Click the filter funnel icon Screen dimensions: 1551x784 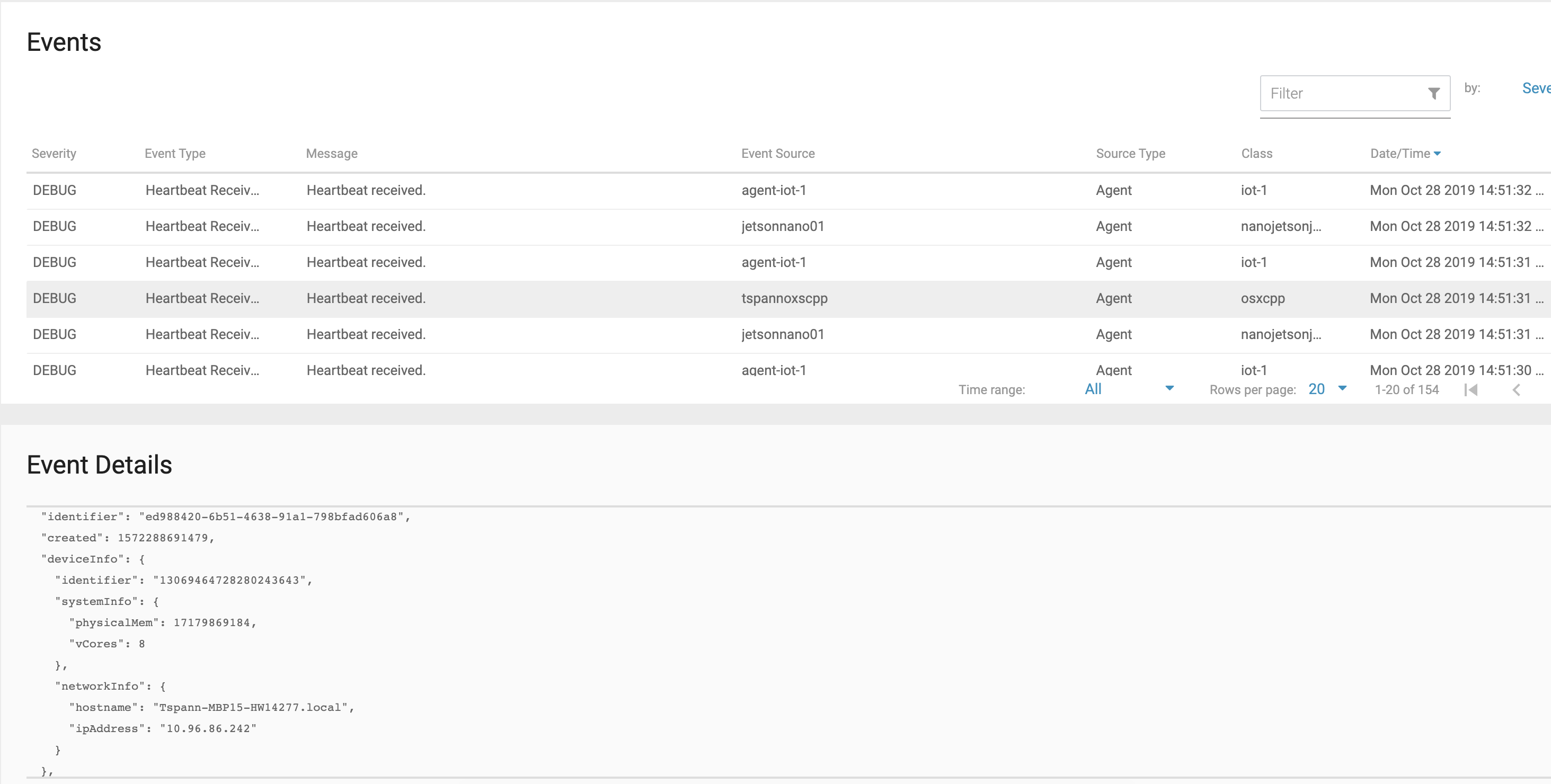(x=1433, y=93)
